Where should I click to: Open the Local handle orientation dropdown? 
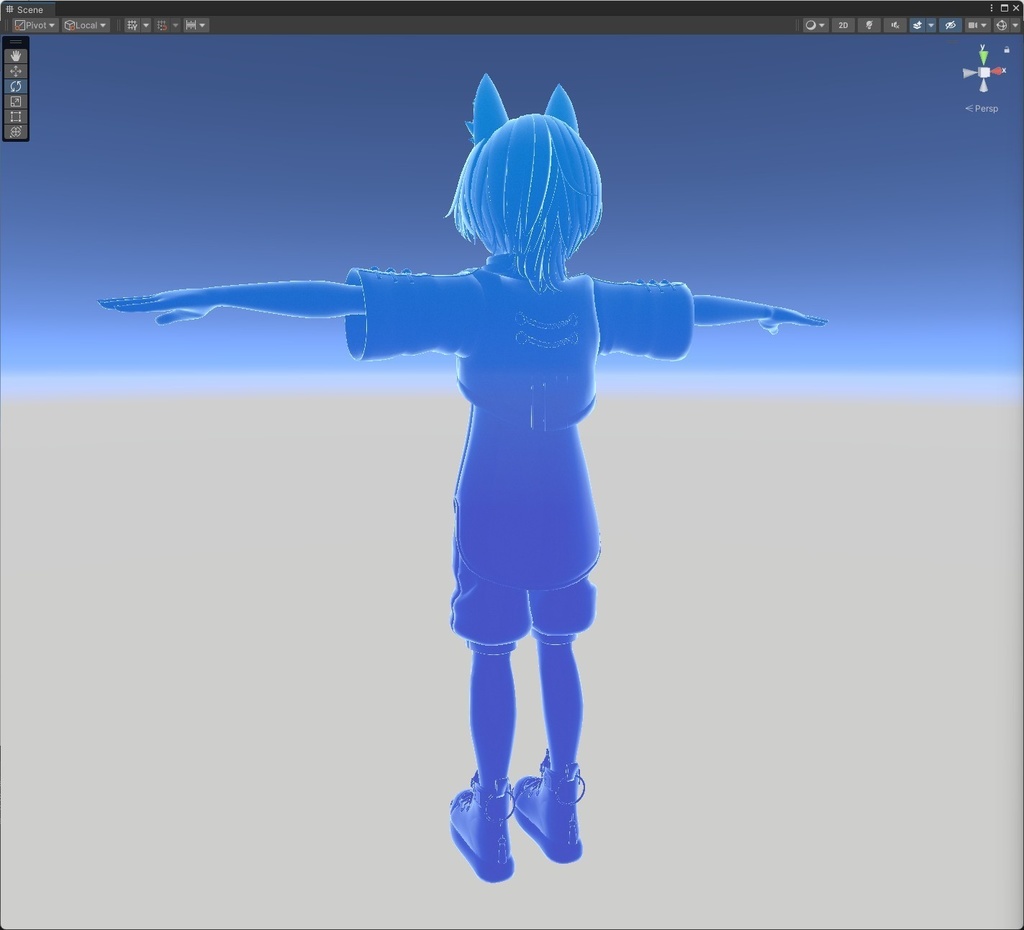(x=85, y=24)
